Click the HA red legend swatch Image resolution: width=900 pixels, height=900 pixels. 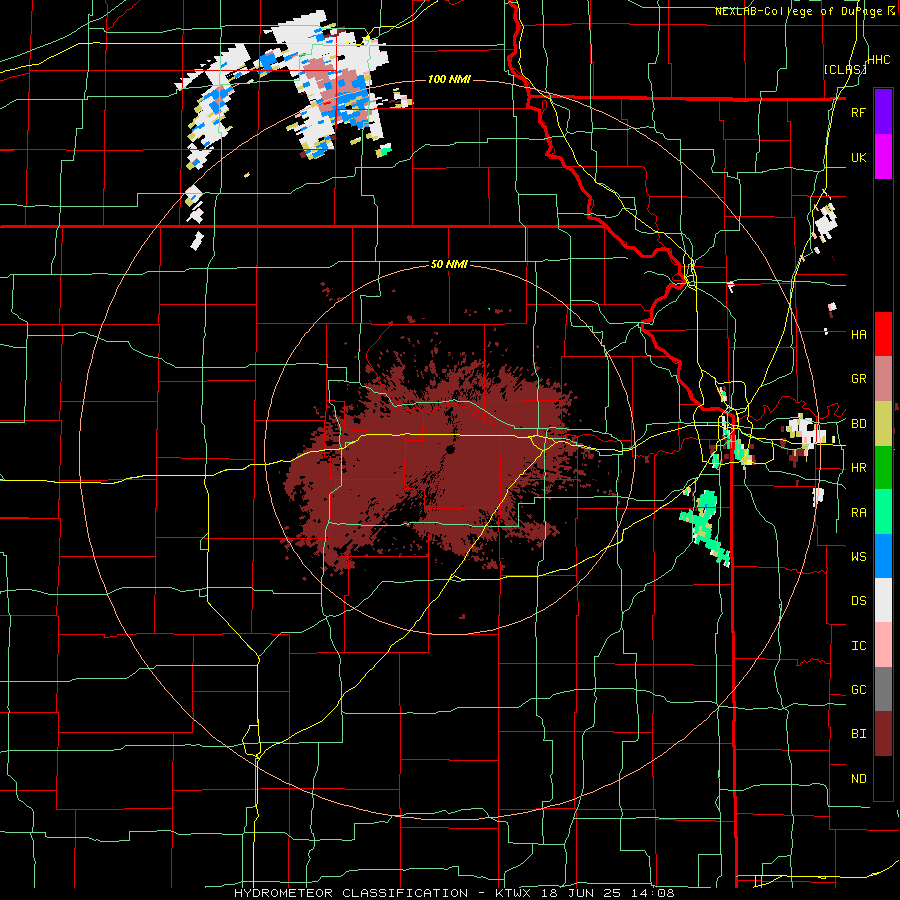point(883,334)
